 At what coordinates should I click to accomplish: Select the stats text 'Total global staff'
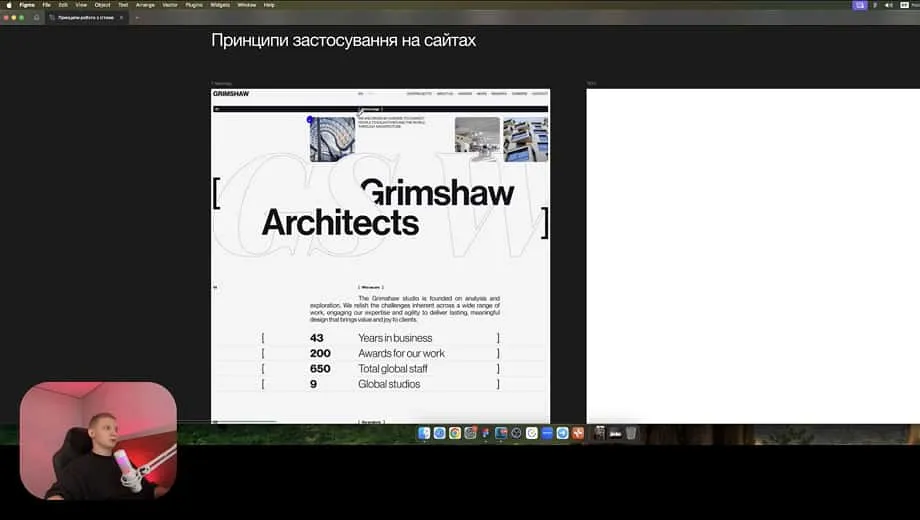click(393, 369)
